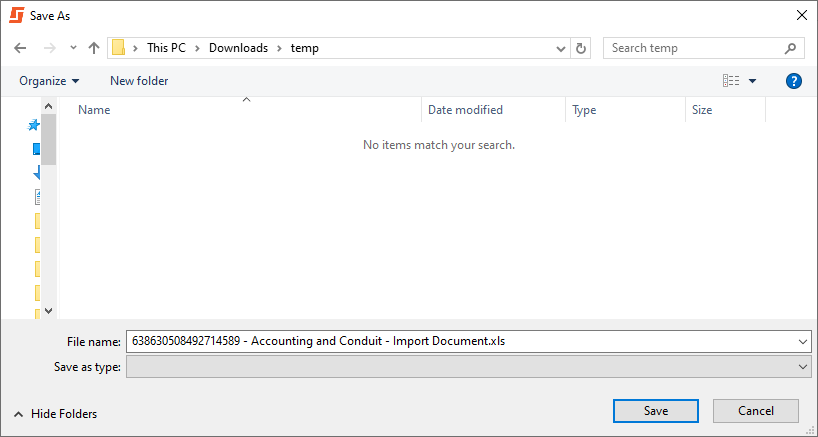Open the Save as type combo box
818x437 pixels.
pos(468,367)
